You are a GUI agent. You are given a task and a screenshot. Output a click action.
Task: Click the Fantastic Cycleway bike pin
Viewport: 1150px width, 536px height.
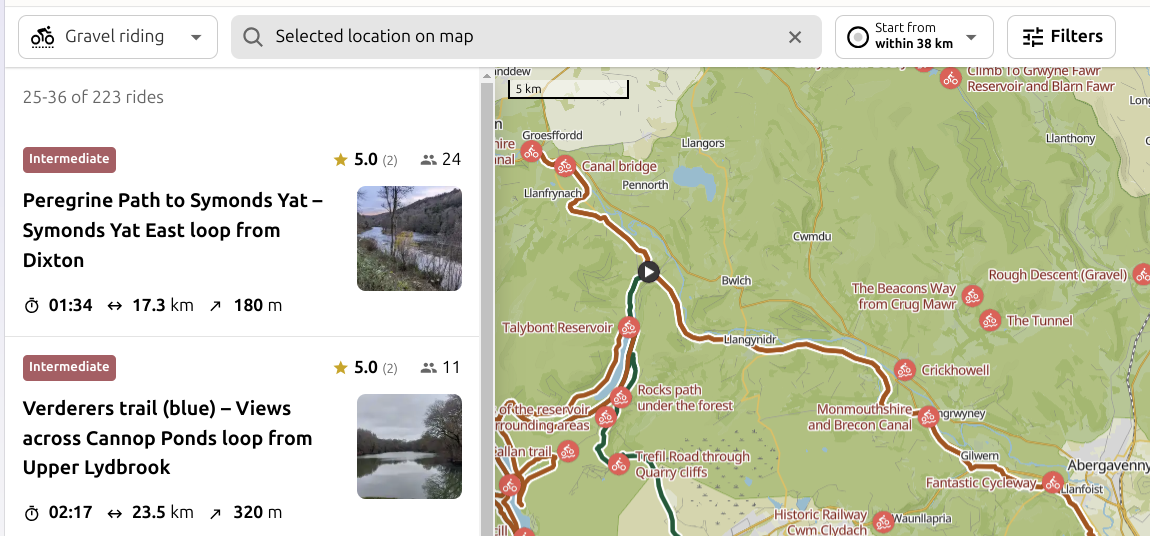[x=1053, y=482]
